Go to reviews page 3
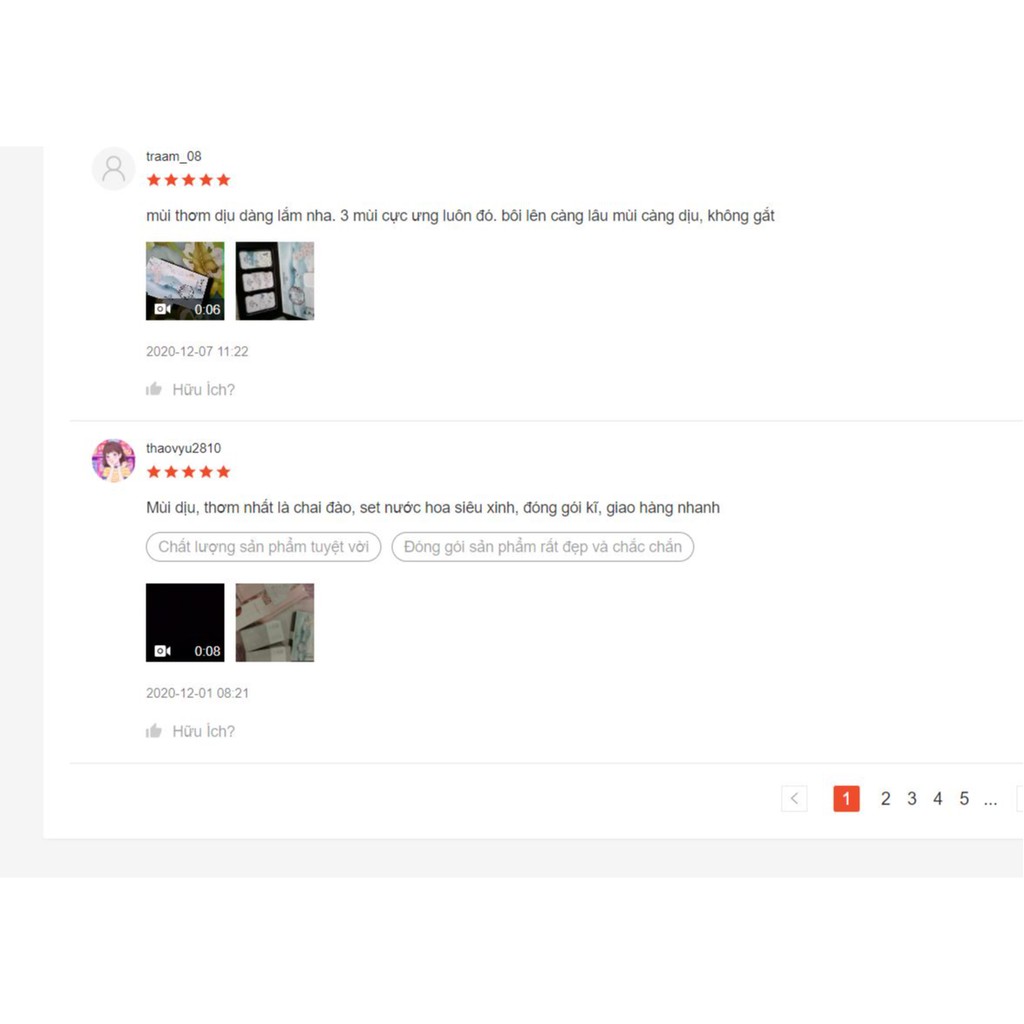This screenshot has width=1024, height=1024. pos(912,798)
